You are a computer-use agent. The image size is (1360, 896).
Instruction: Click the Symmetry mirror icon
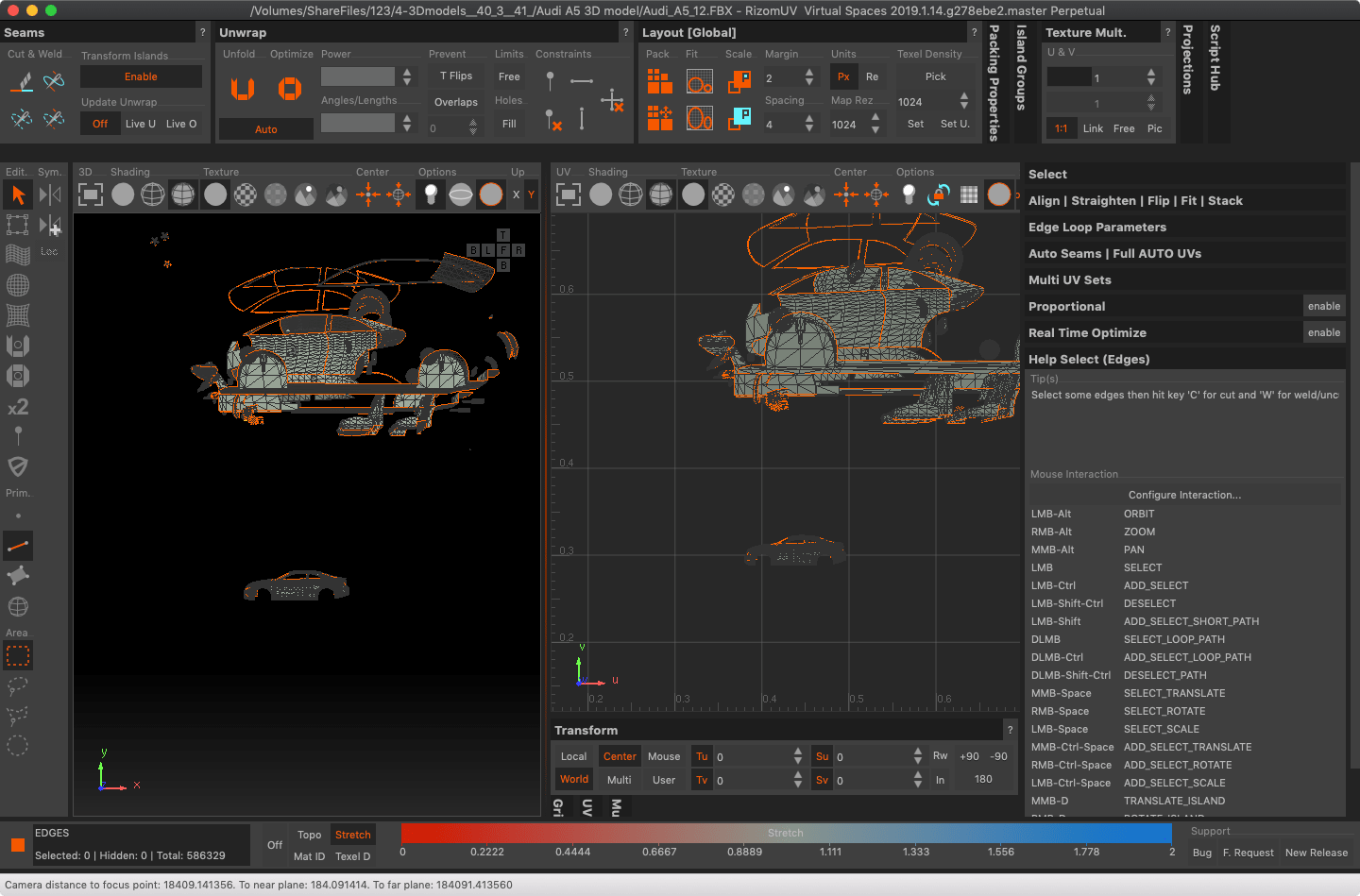[x=50, y=194]
